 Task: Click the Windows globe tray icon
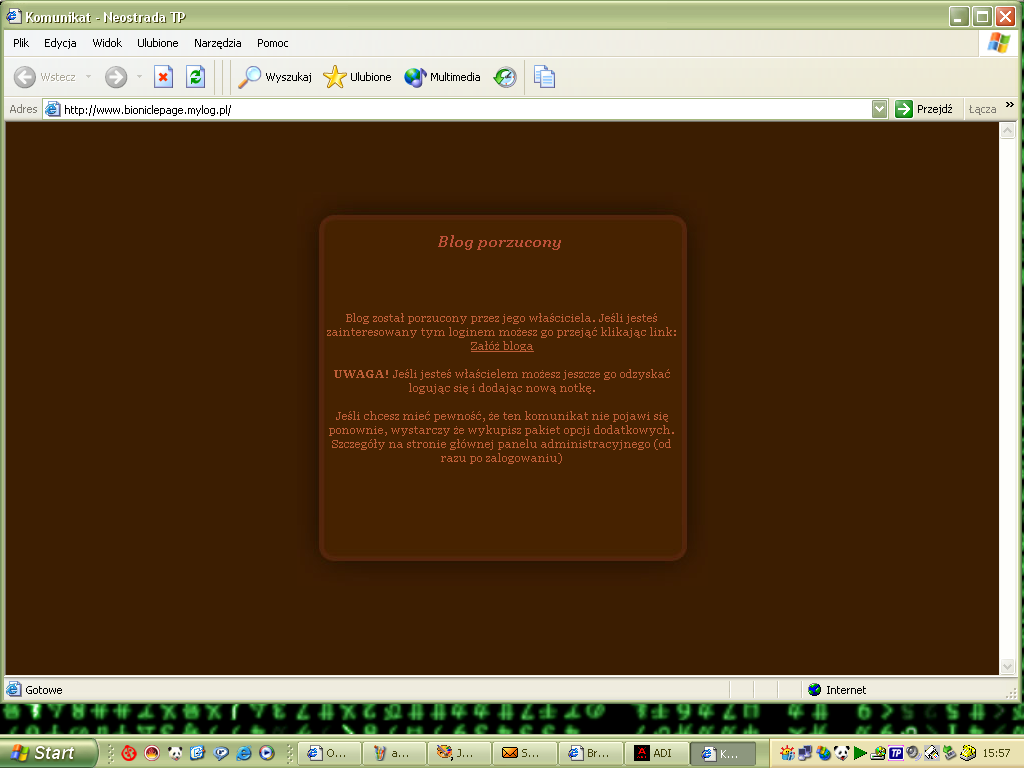click(824, 753)
